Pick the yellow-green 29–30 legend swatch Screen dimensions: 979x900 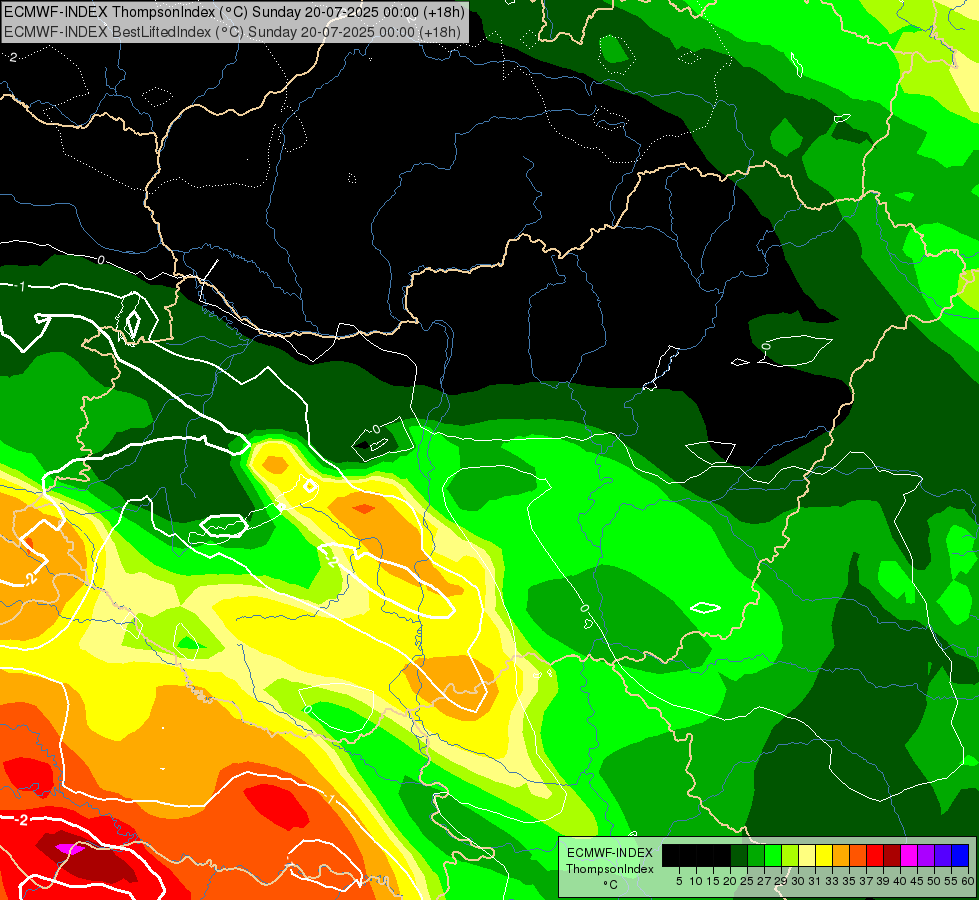[790, 856]
